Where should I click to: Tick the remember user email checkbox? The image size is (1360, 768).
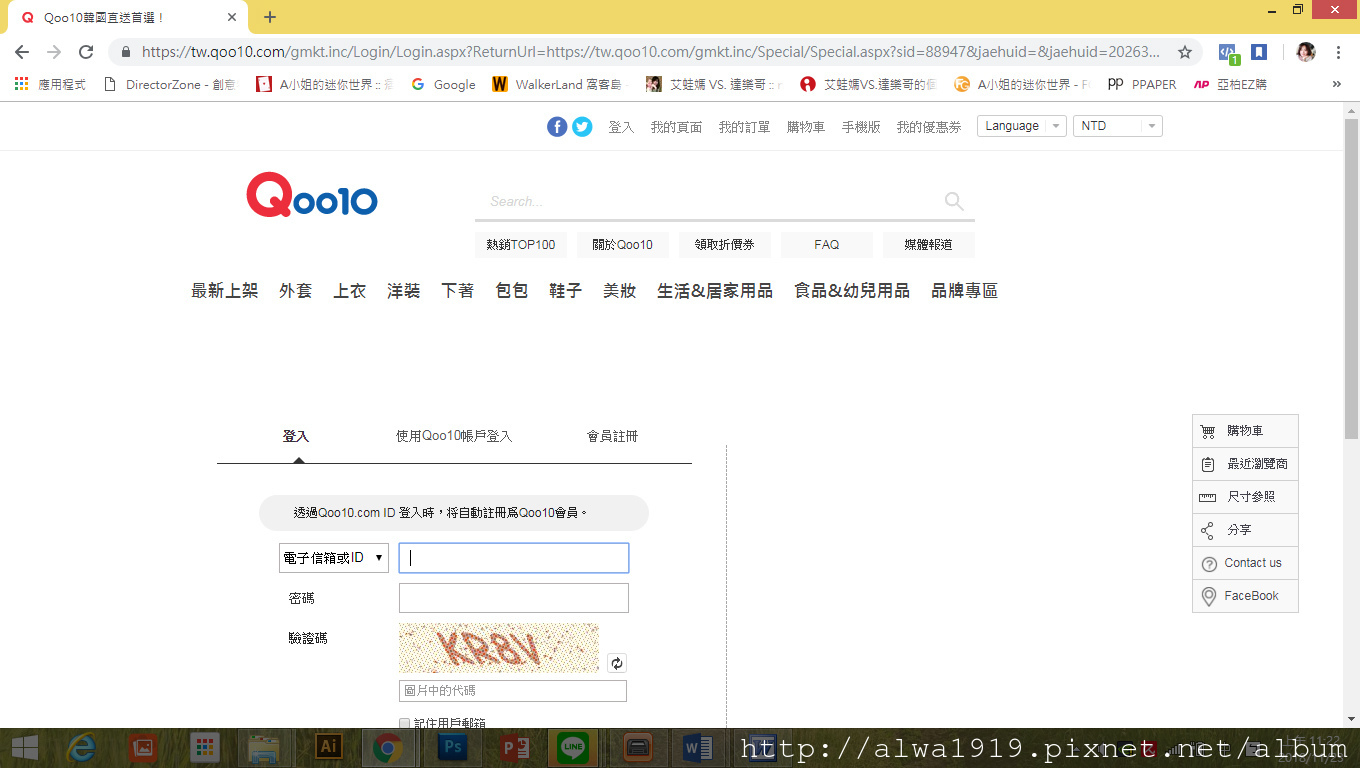[x=404, y=723]
